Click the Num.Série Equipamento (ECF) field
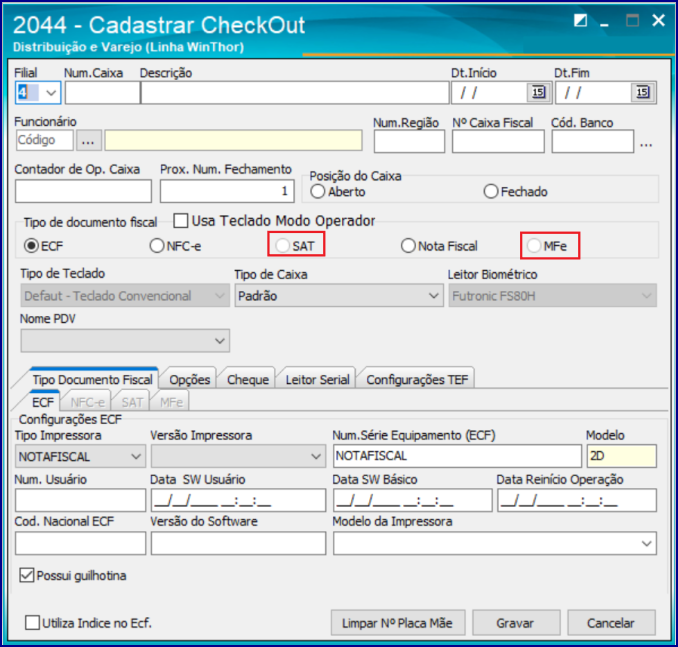Screen dimensions: 678x647 pos(457,456)
